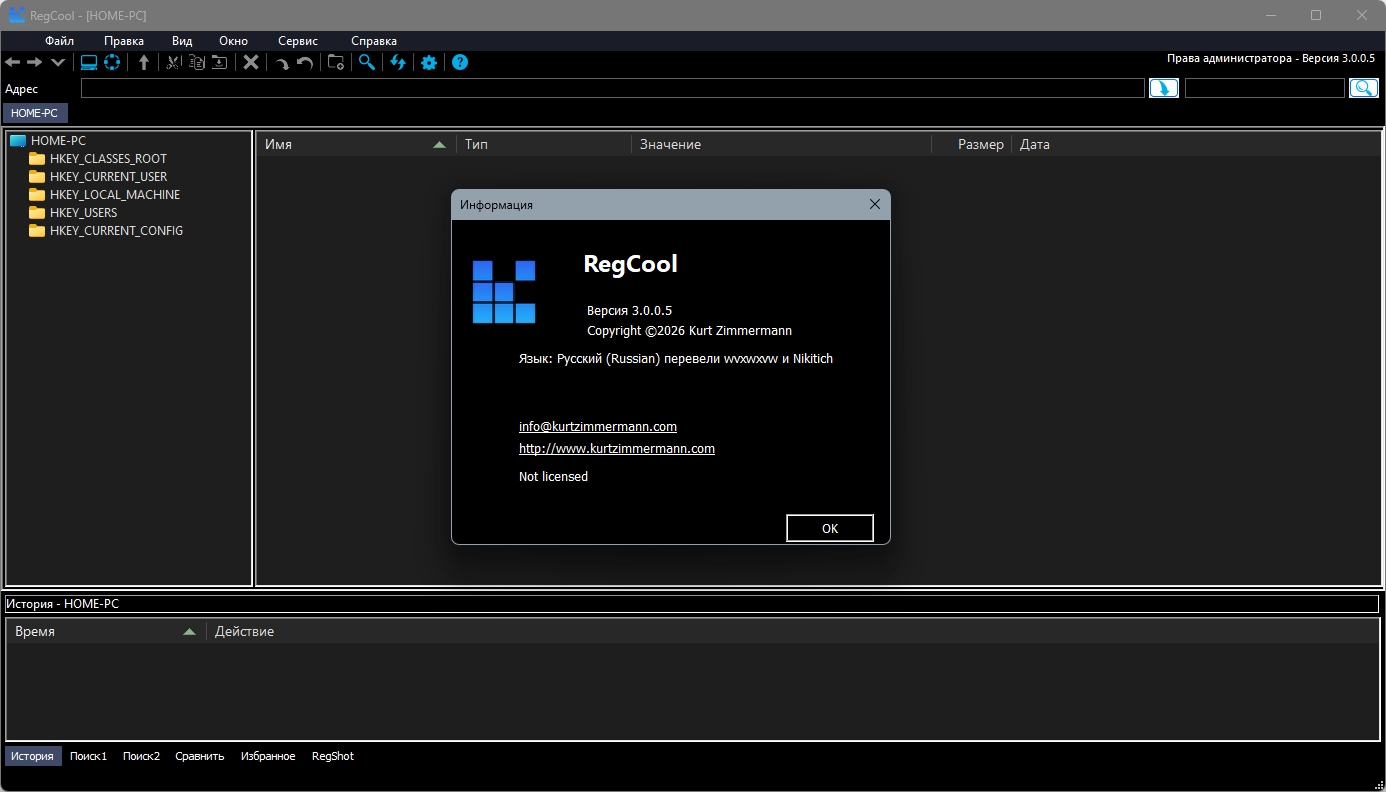1386x792 pixels.
Task: Switch to the Избранное bottom tab
Action: point(268,756)
